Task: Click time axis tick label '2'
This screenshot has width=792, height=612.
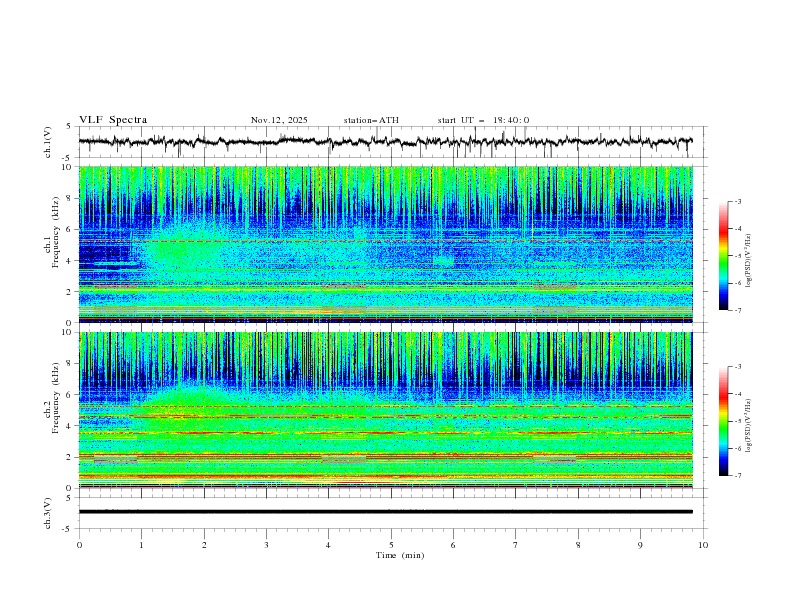Action: (x=204, y=545)
